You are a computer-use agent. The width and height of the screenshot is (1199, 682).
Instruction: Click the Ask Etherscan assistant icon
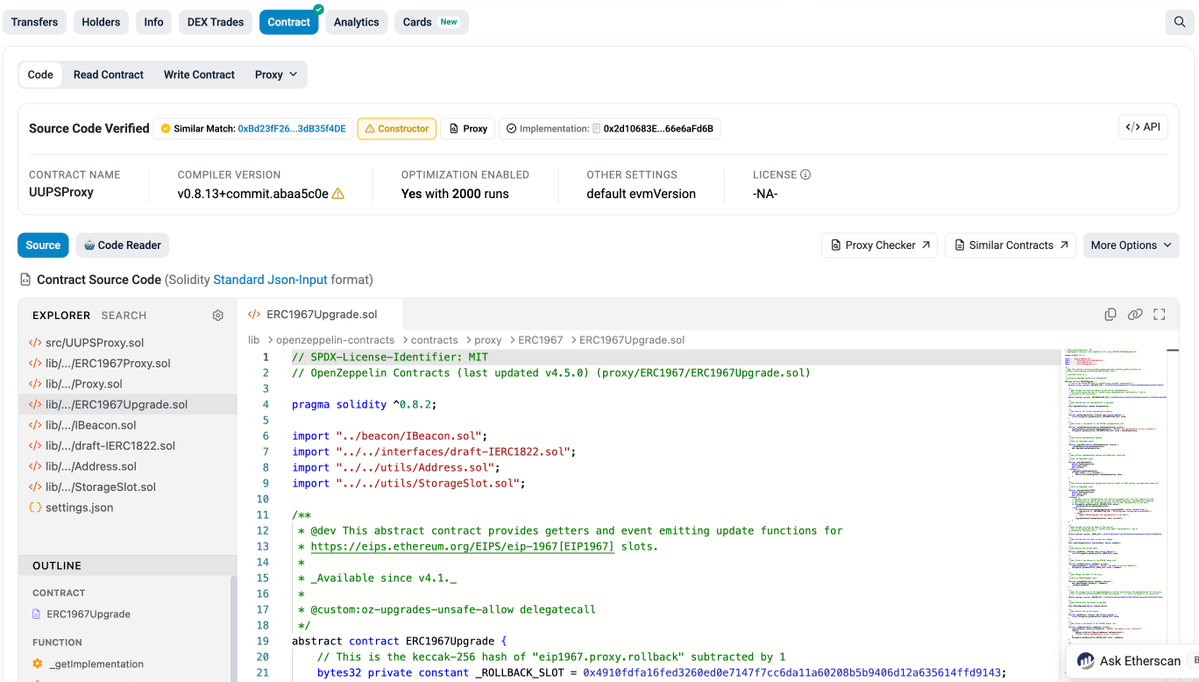1086,661
